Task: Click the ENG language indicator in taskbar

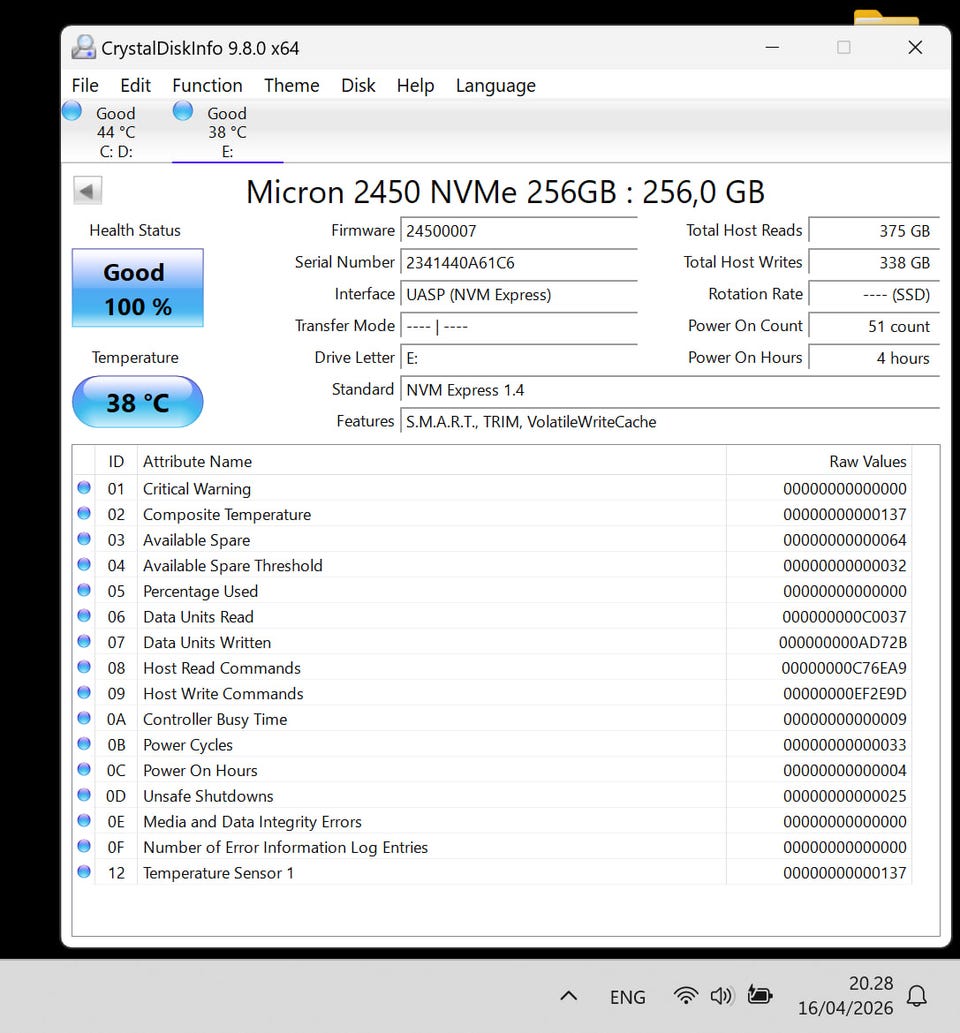Action: click(x=627, y=997)
